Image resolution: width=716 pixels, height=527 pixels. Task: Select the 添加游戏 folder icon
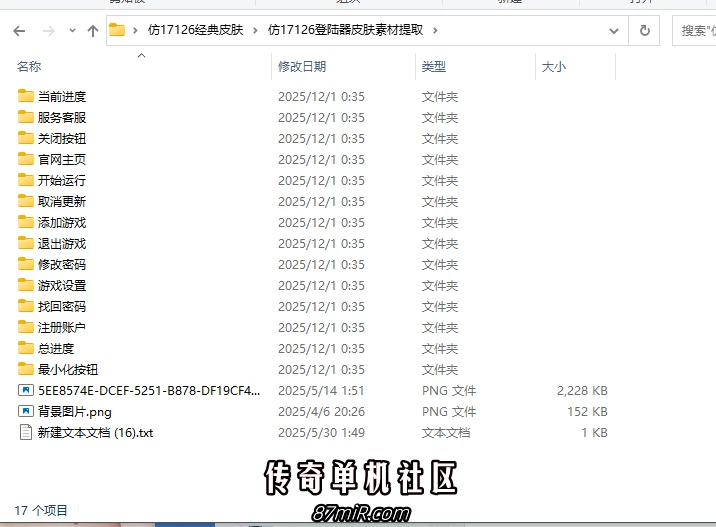click(x=26, y=222)
